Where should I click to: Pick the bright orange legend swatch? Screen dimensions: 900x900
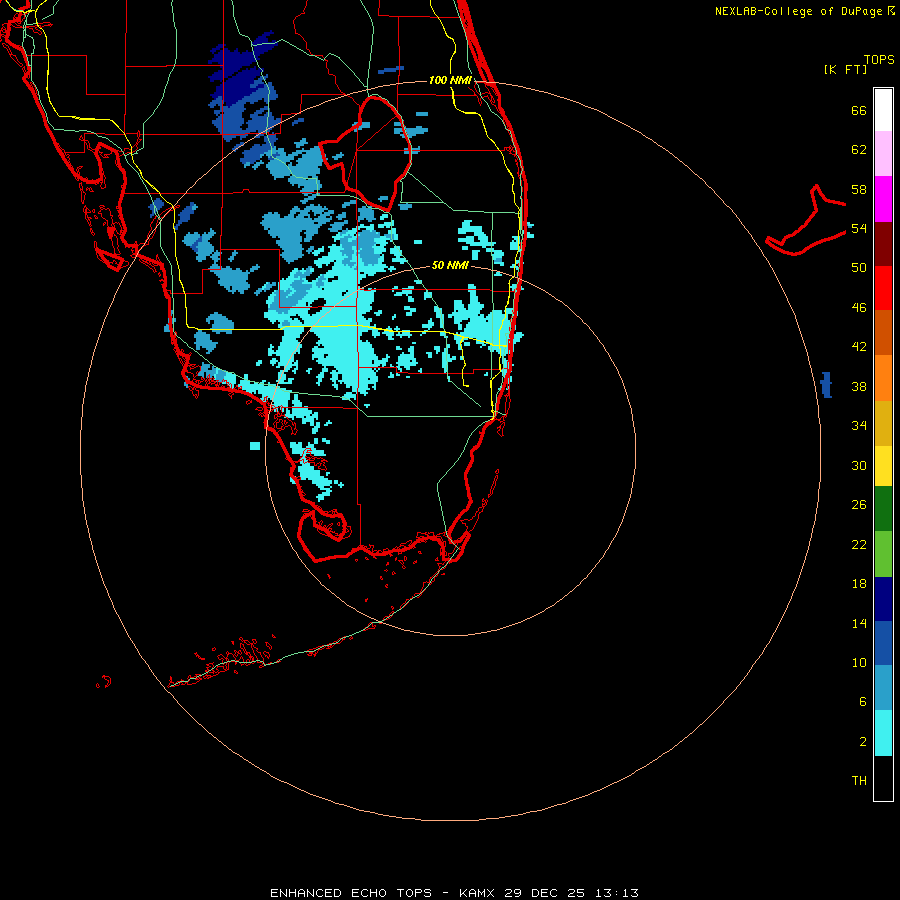pos(883,378)
